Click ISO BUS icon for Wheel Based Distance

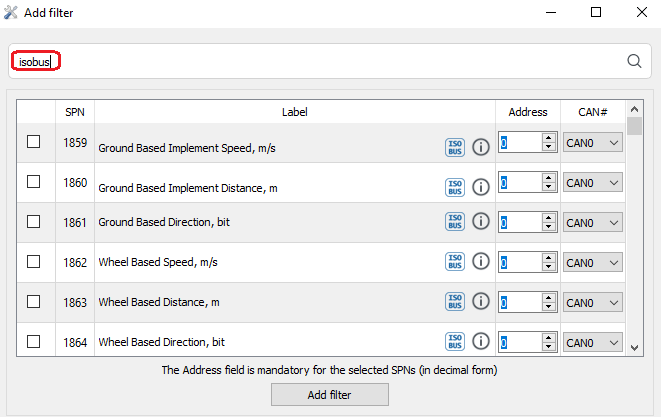click(x=455, y=302)
